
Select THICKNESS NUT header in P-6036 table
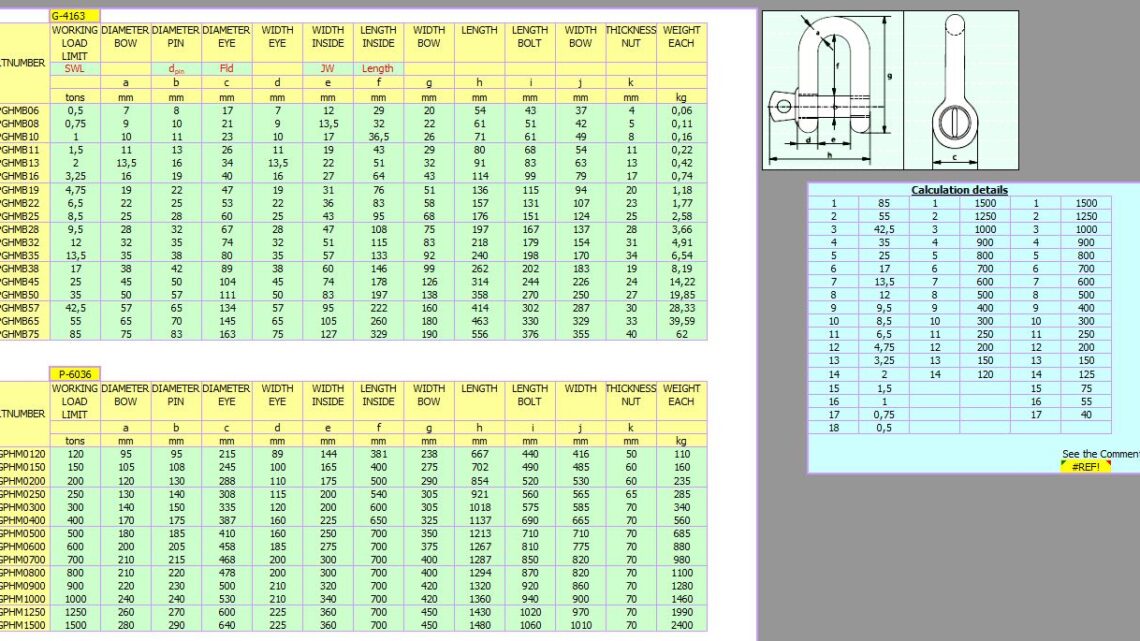pyautogui.click(x=631, y=395)
